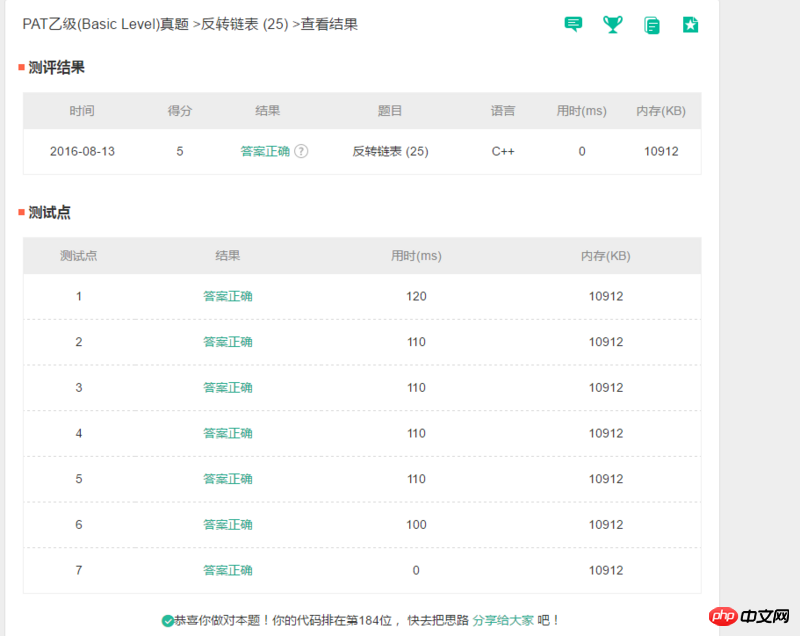Viewport: 800px width, 636px height.
Task: Click the 120 ms time of test point 1
Action: [416, 296]
